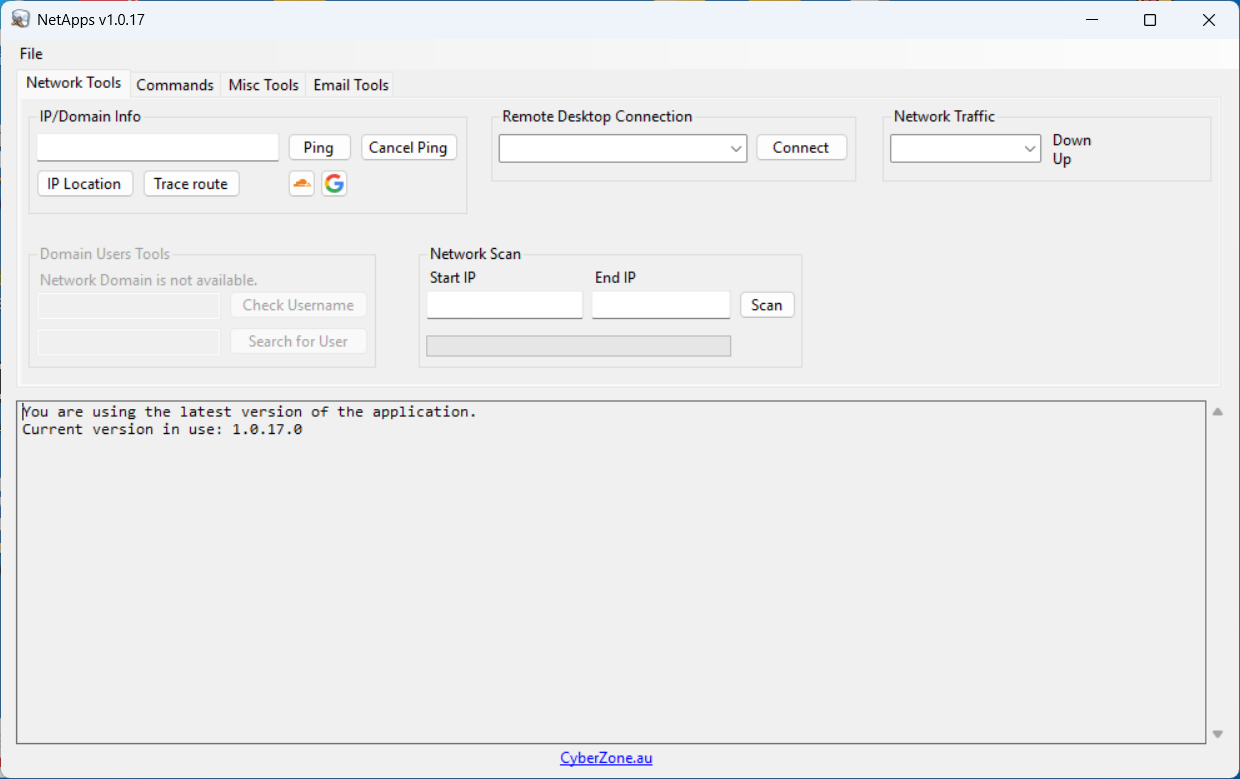Screen dimensions: 1240x779
Task: Click the Google icon button
Action: coord(334,184)
